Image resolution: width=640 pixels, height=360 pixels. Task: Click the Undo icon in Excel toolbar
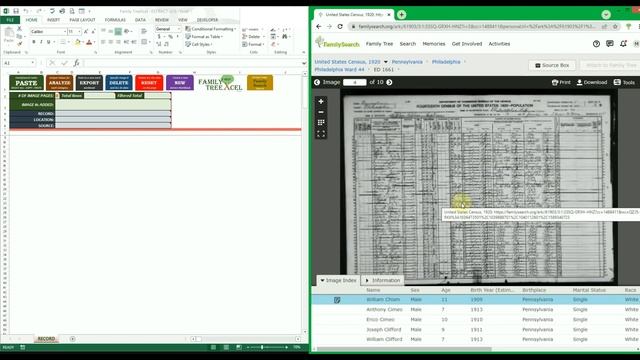(x=26, y=11)
